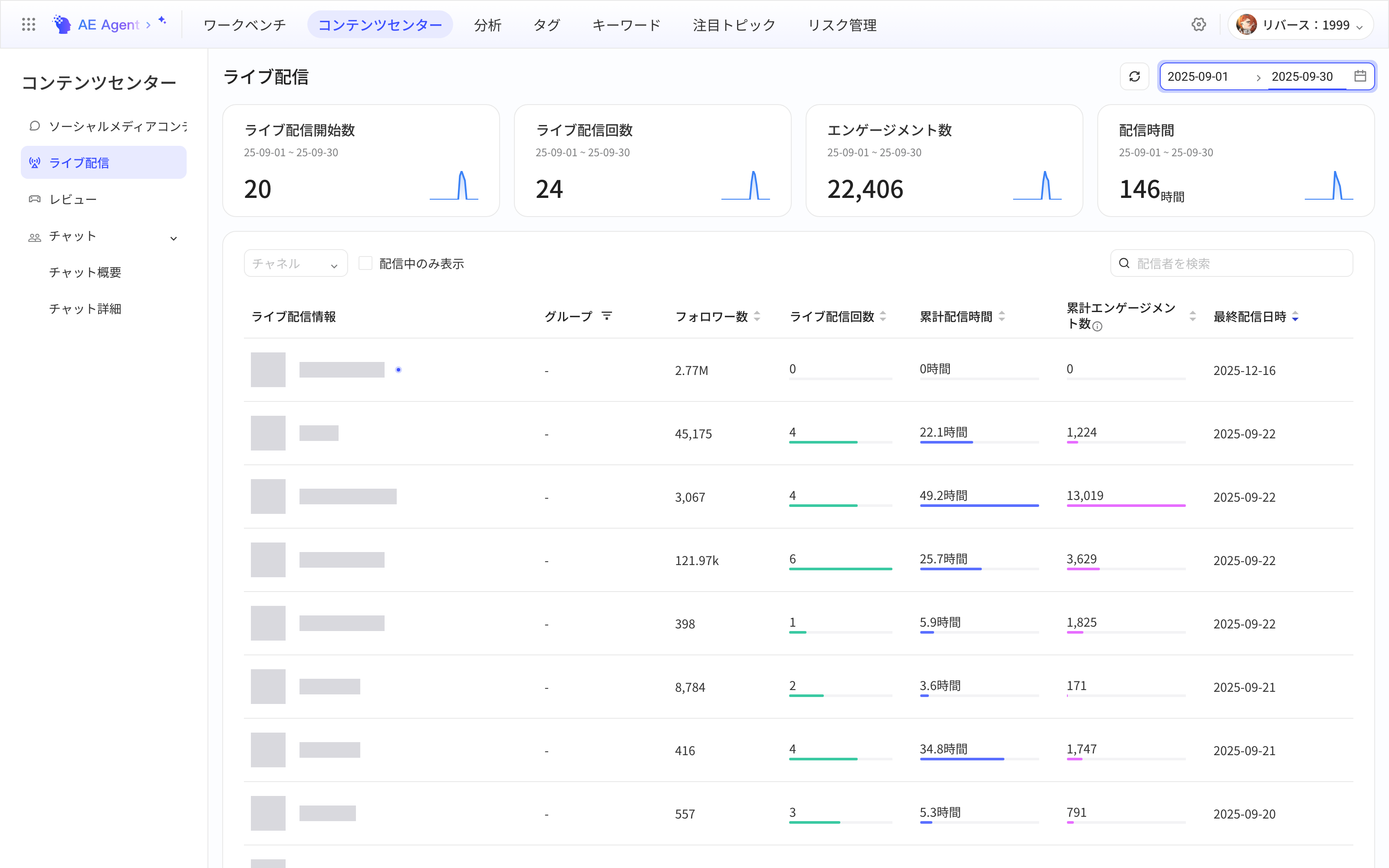Image resolution: width=1389 pixels, height=868 pixels.
Task: Click the 13,019 engagement progress bar
Action: (1126, 506)
